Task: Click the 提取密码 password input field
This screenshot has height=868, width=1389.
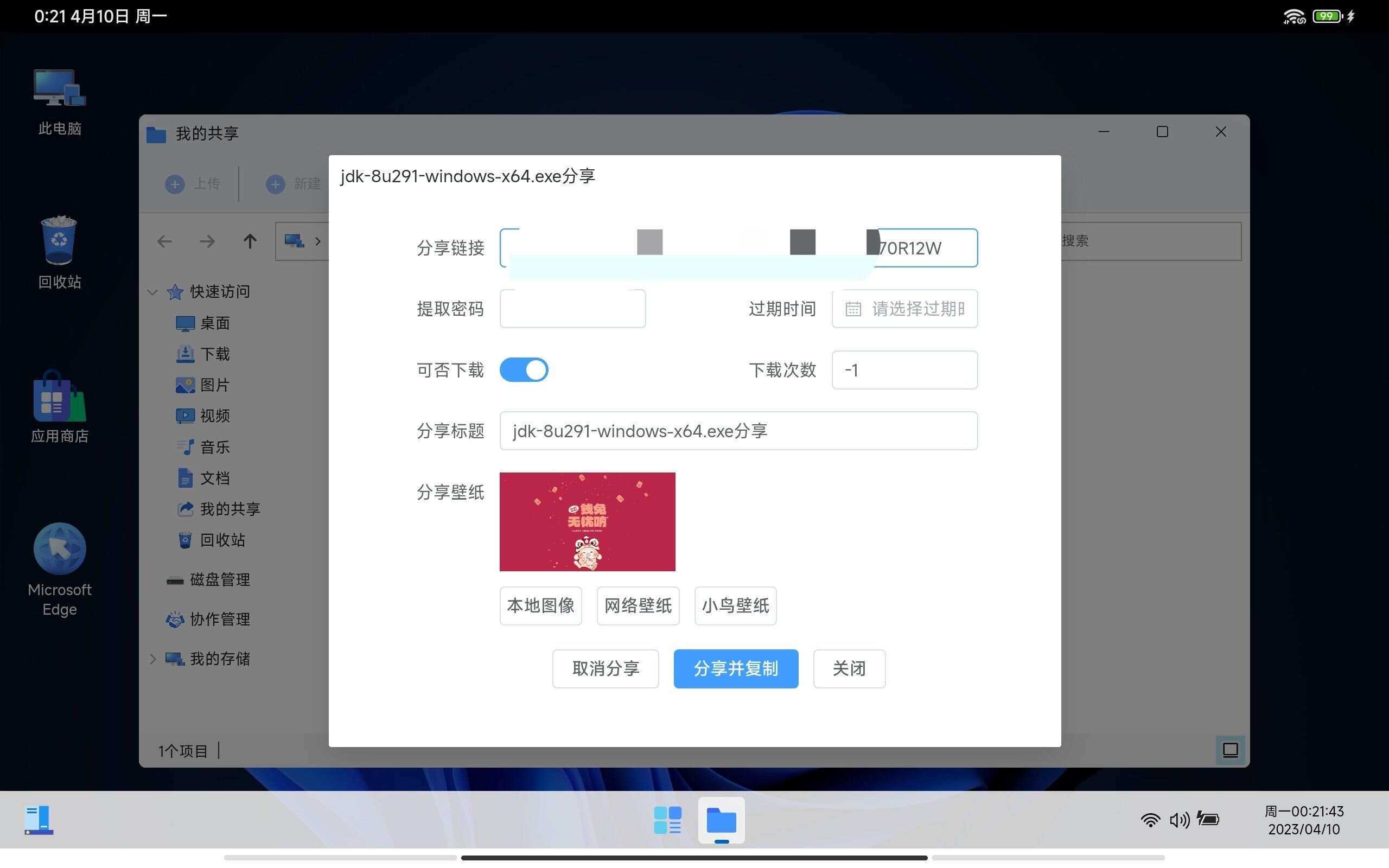Action: click(x=572, y=308)
